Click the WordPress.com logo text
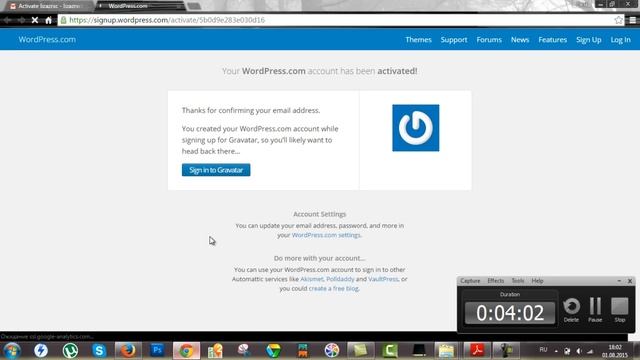Screen dimensions: 640x360 (x=47, y=40)
